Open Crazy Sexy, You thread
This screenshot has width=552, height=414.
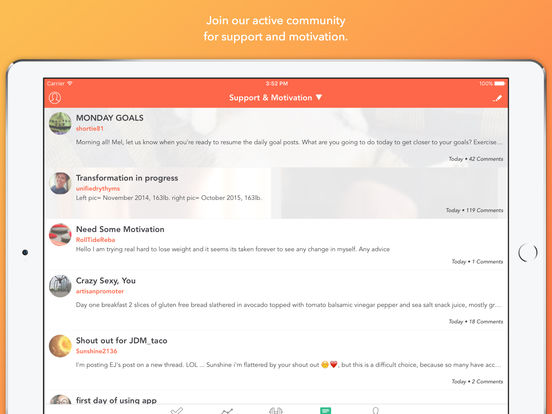click(106, 281)
